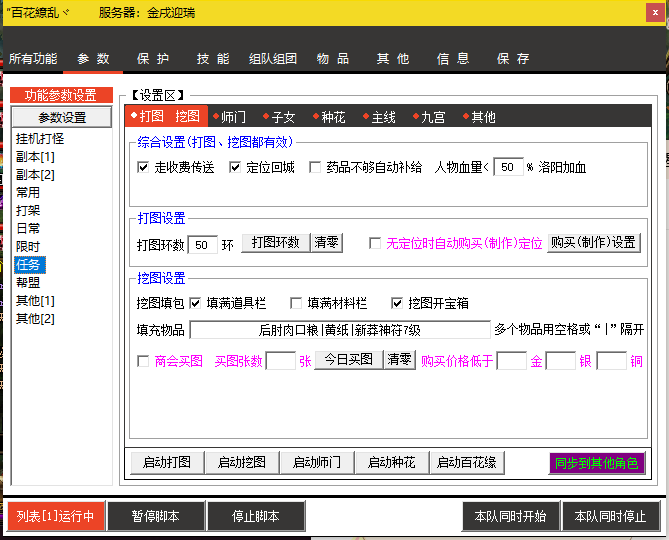Viewport: 669px width, 540px height.
Task: Select the 九宫 settings tab
Action: point(429,116)
